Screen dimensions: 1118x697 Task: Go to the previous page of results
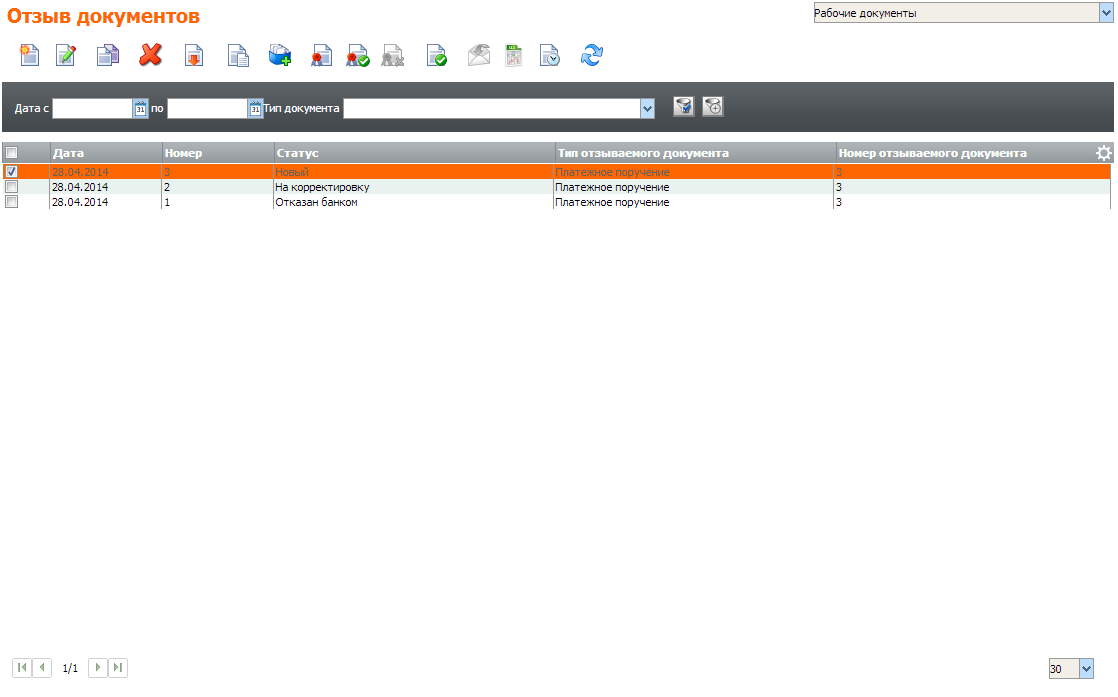coord(42,668)
